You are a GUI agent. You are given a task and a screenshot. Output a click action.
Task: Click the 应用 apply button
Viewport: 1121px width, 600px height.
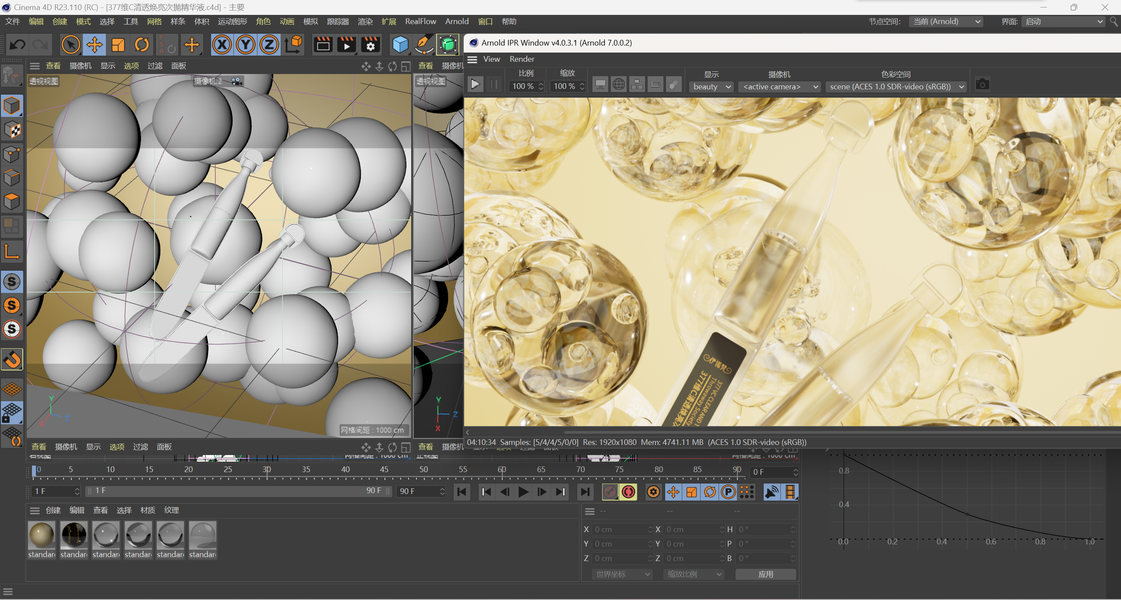click(x=765, y=574)
